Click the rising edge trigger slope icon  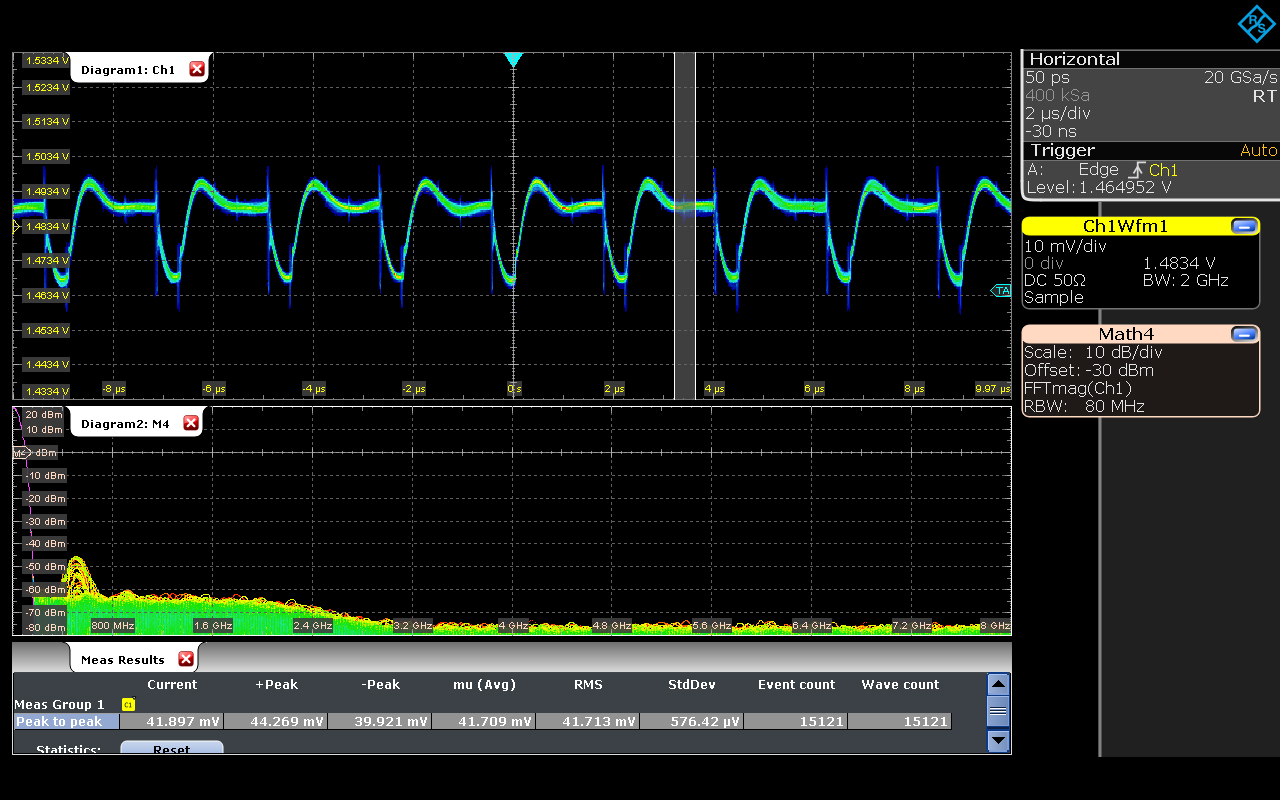point(1136,170)
